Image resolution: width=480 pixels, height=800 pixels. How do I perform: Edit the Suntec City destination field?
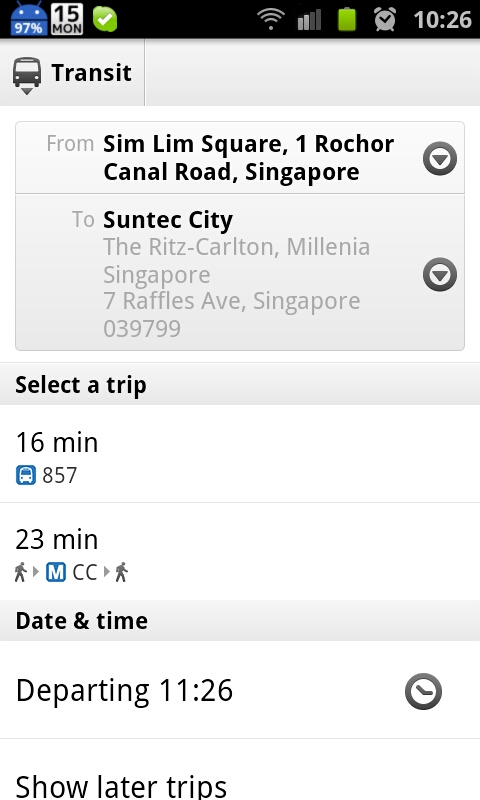coord(240,272)
